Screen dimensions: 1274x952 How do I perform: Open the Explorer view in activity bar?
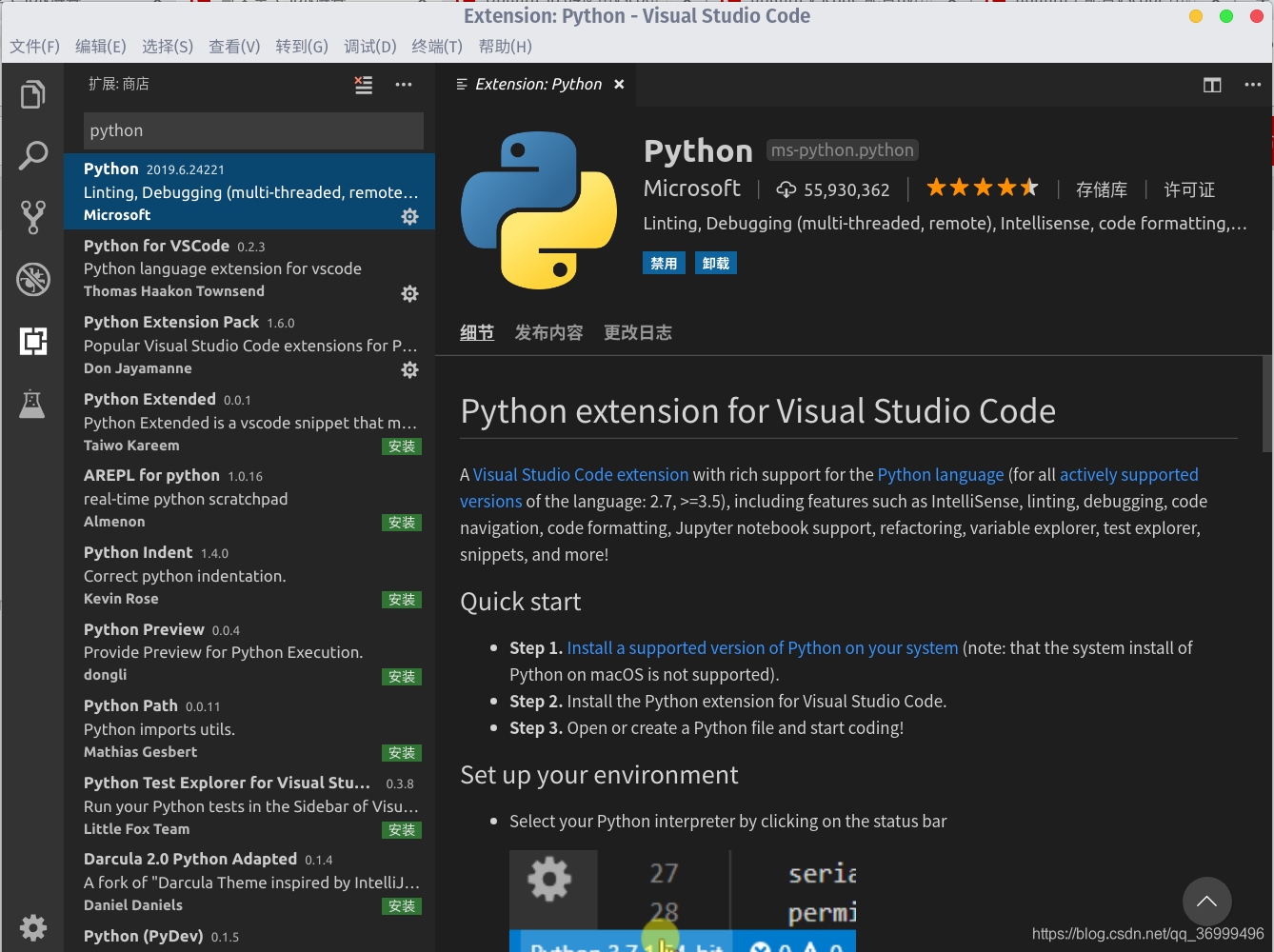click(x=32, y=94)
